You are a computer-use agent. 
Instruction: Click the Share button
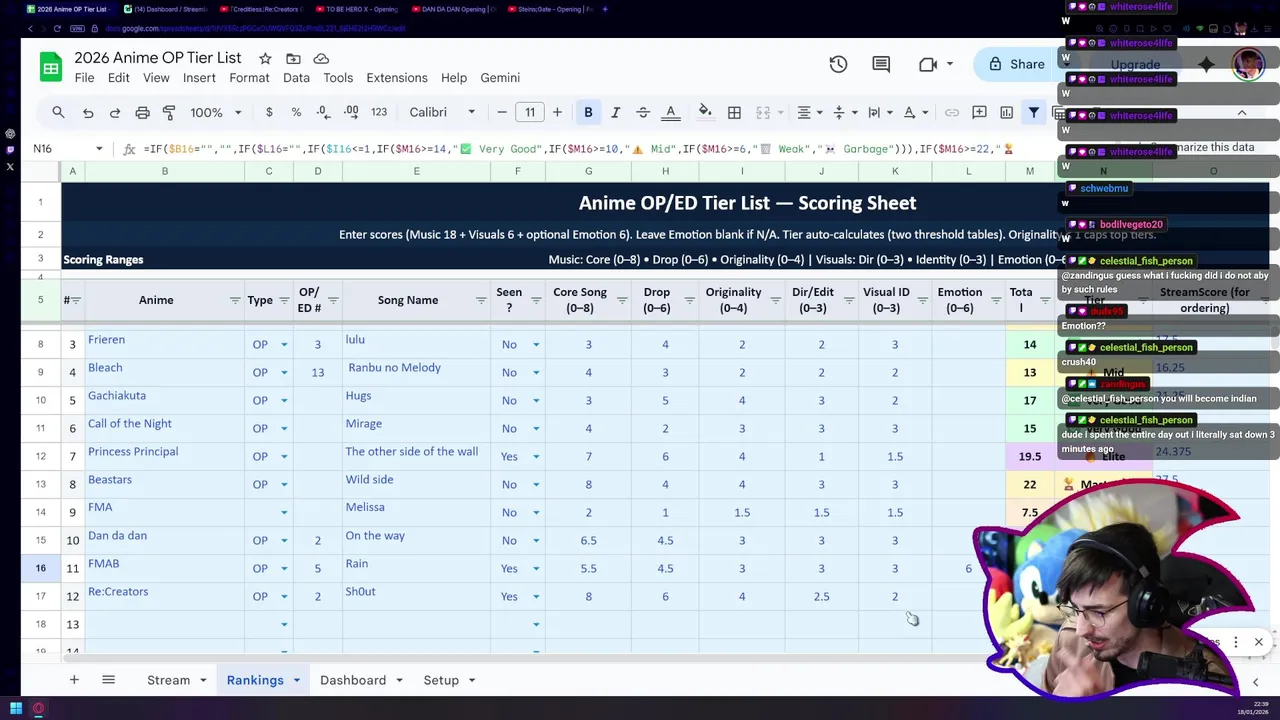(1016, 64)
